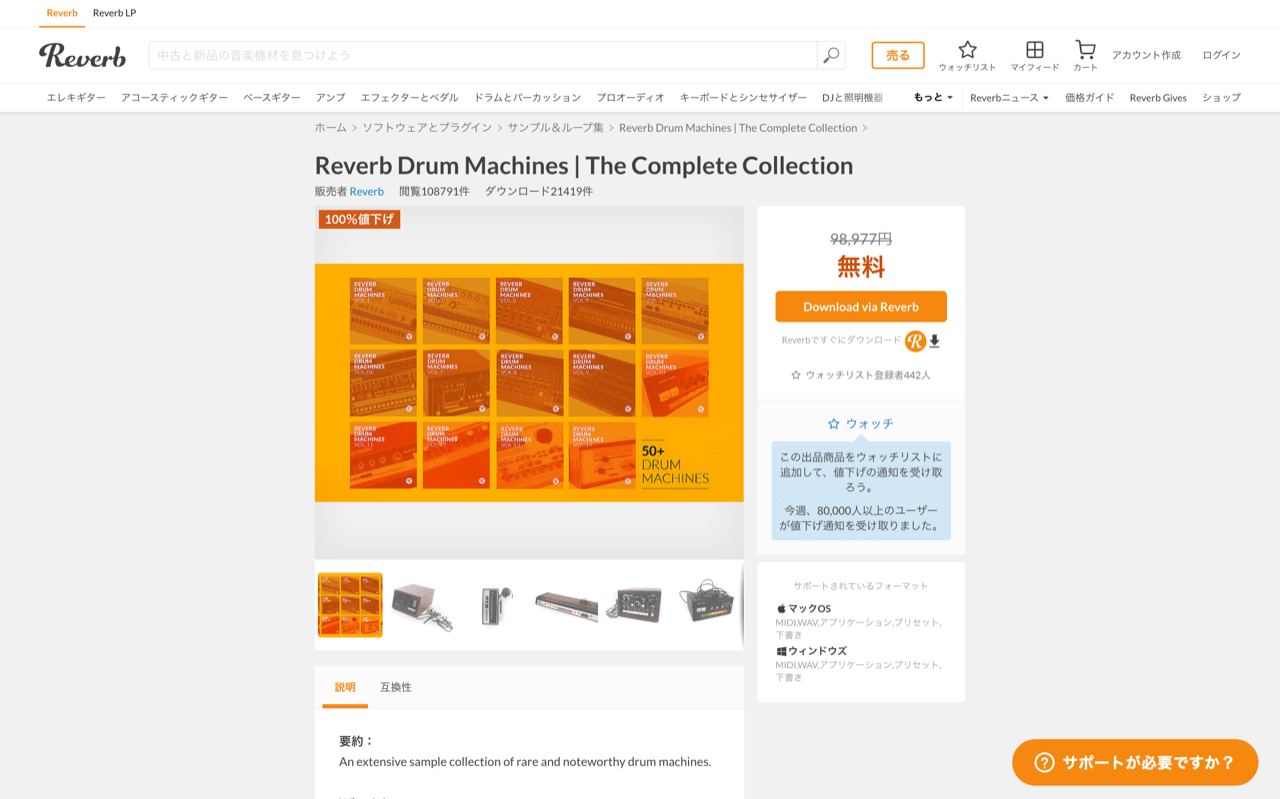Open the shopping カート icon
This screenshot has width=1280, height=799.
pyautogui.click(x=1086, y=48)
